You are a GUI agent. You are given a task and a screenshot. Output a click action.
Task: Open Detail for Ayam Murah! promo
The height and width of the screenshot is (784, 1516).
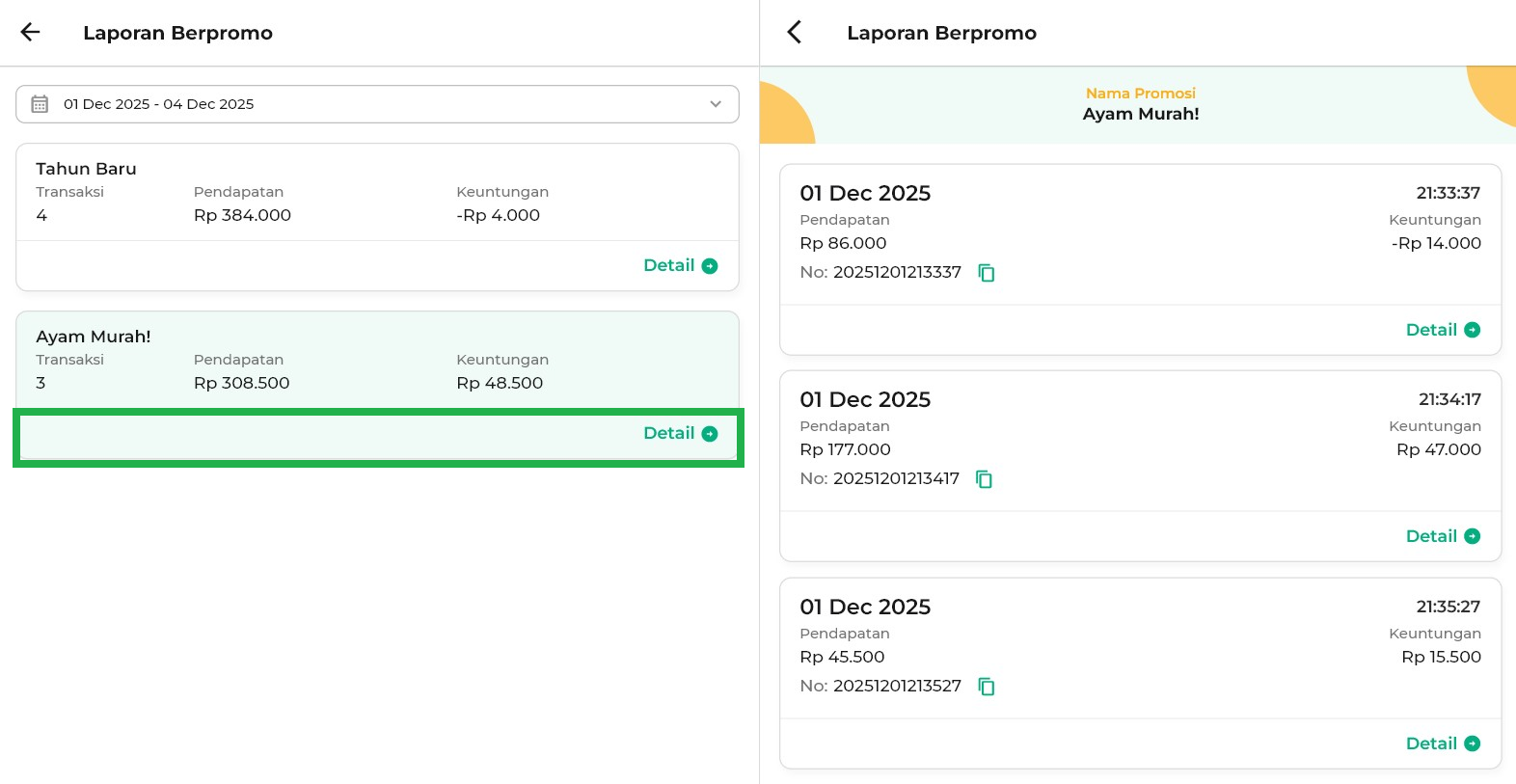(669, 434)
